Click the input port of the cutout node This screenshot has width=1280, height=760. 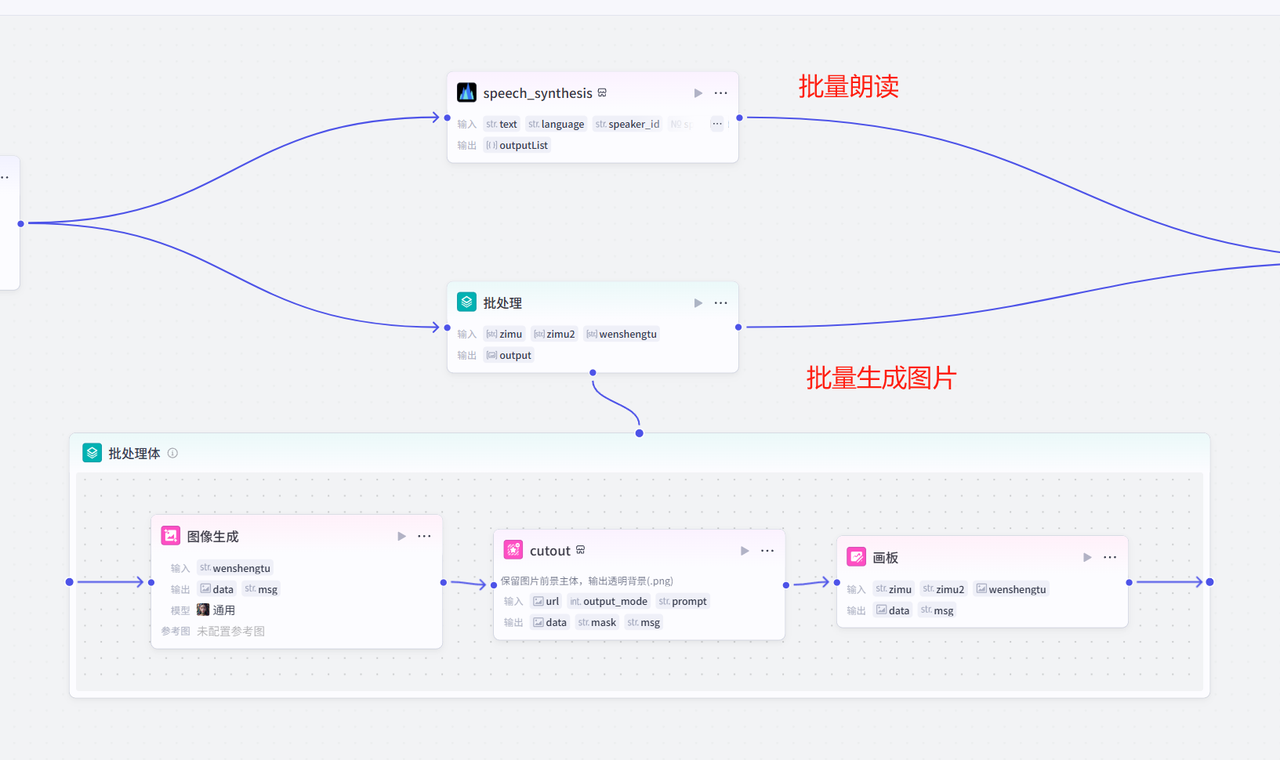[x=493, y=585]
